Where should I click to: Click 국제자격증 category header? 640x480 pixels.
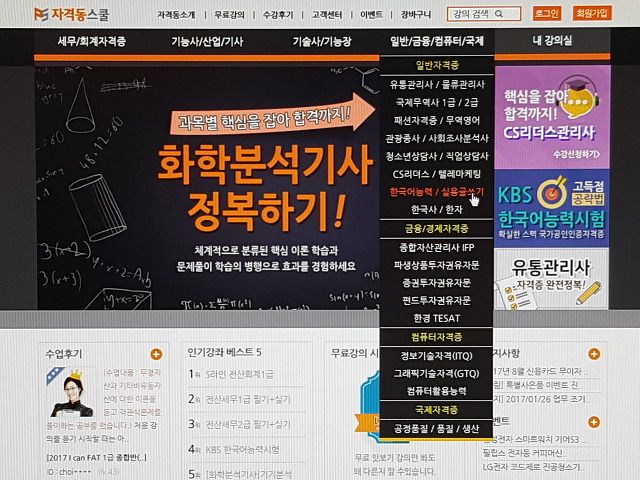pyautogui.click(x=437, y=409)
